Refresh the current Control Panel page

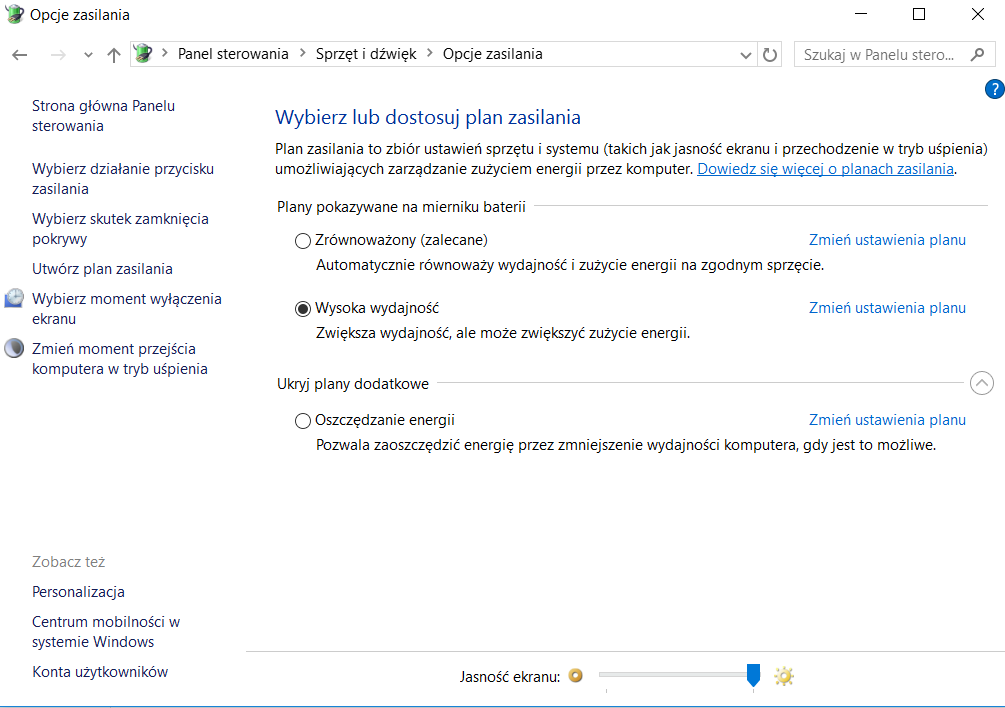tap(769, 54)
